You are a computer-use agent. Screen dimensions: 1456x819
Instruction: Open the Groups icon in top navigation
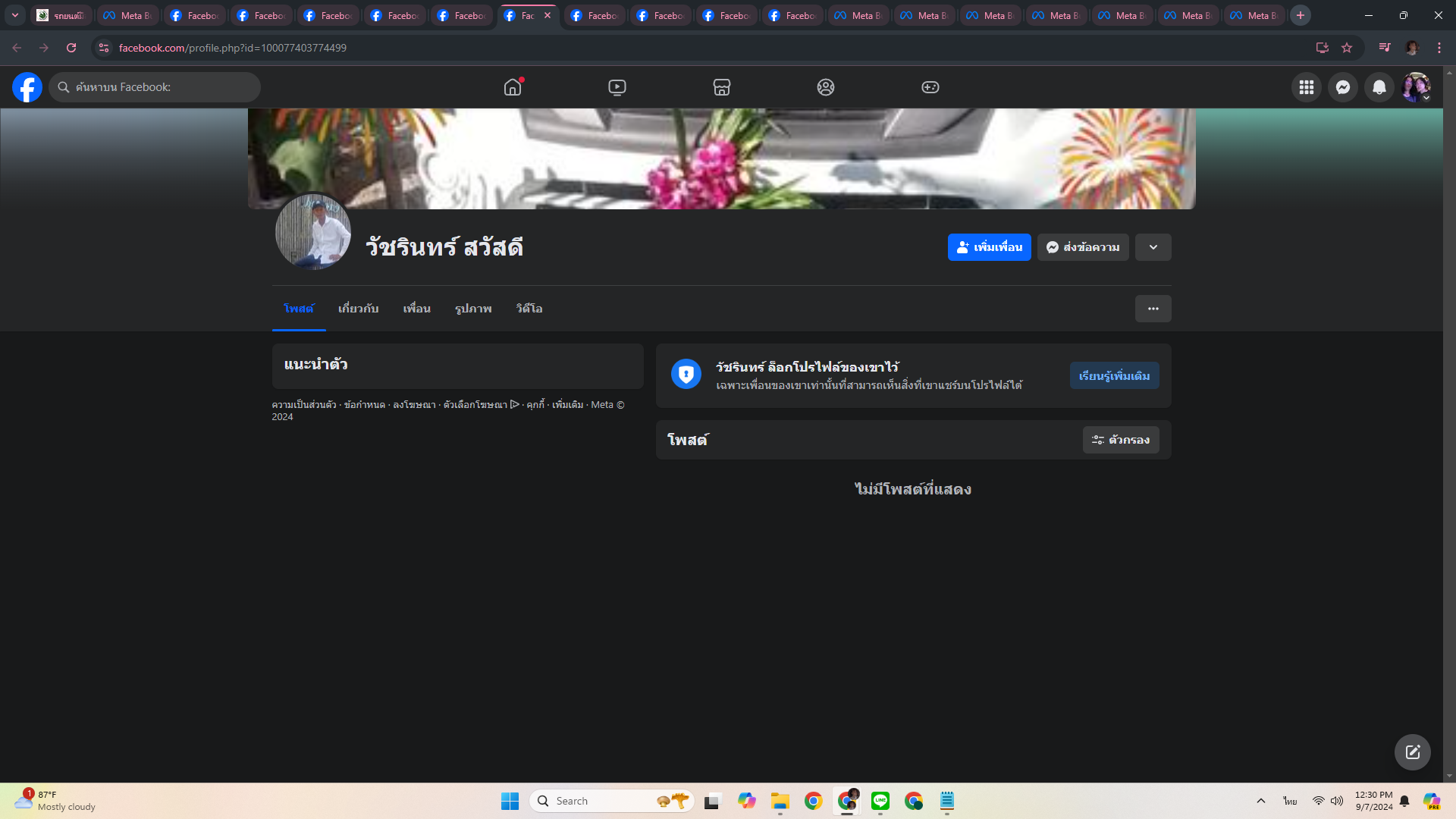click(826, 87)
